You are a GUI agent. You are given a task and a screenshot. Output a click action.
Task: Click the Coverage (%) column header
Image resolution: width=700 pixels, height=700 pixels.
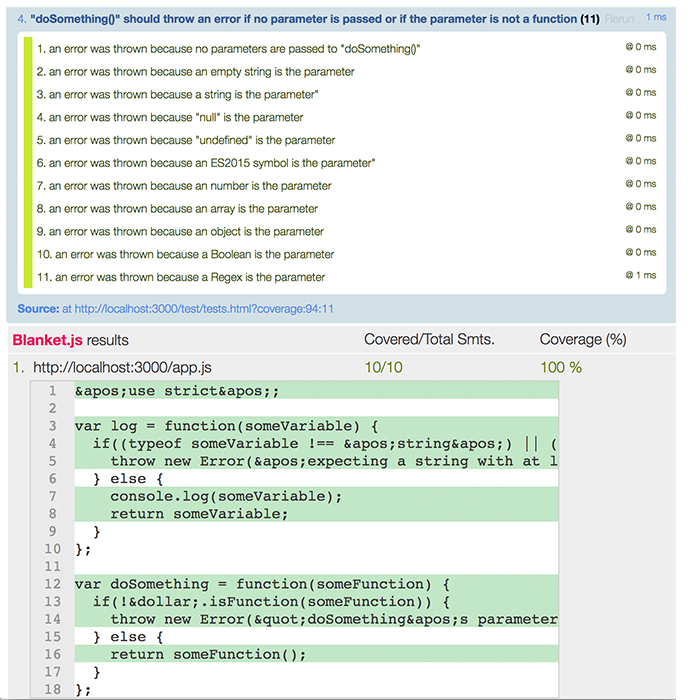[583, 340]
